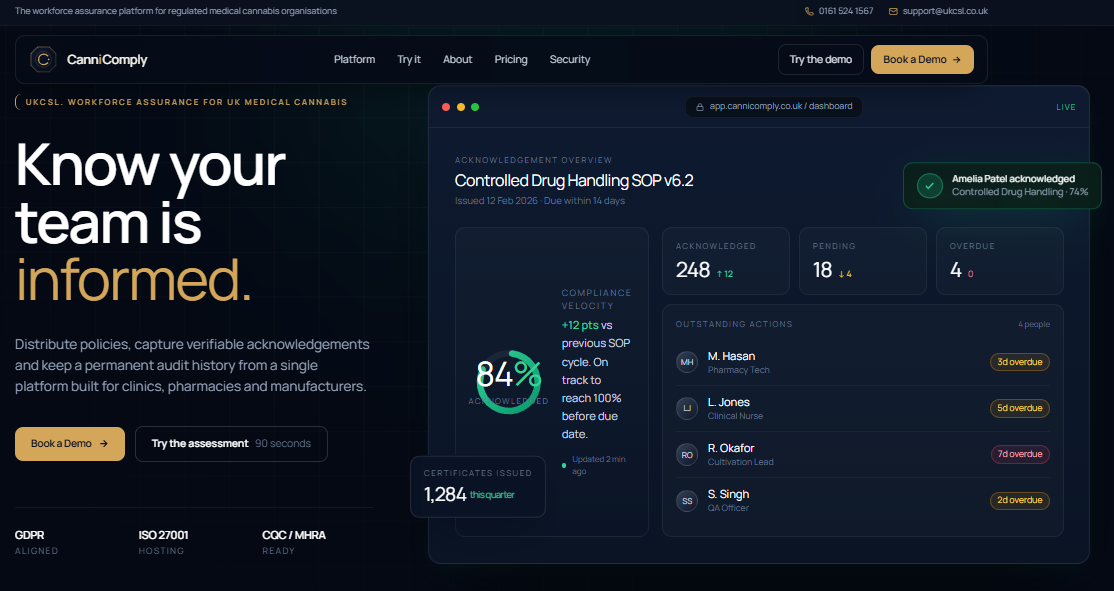Click the MH avatar for M. Hasan
The width and height of the screenshot is (1114, 591).
coord(687,362)
